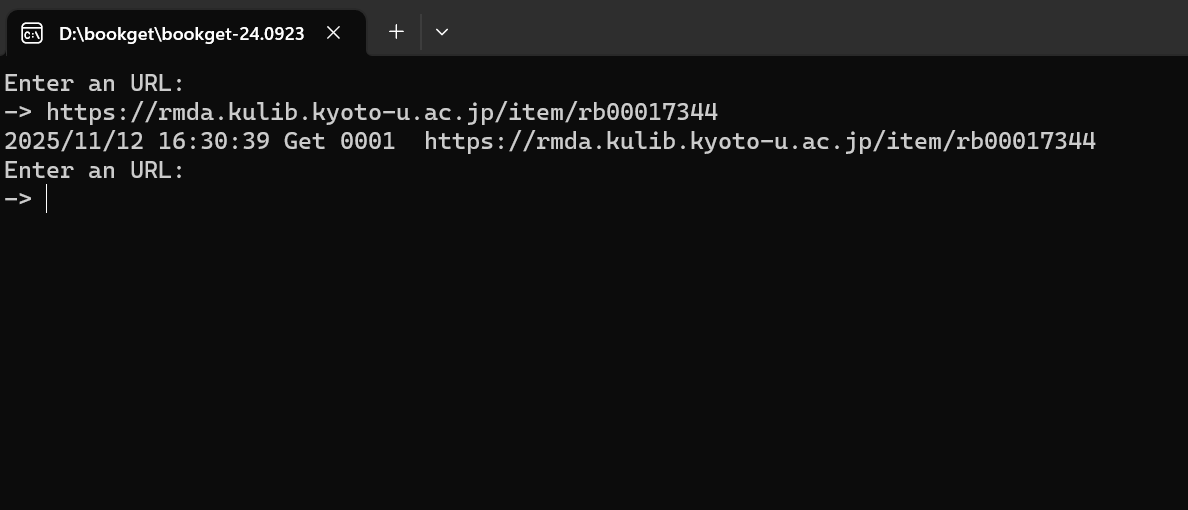Click the command prompt icon in the tab
Screen dimensions: 1188x510
(32, 33)
